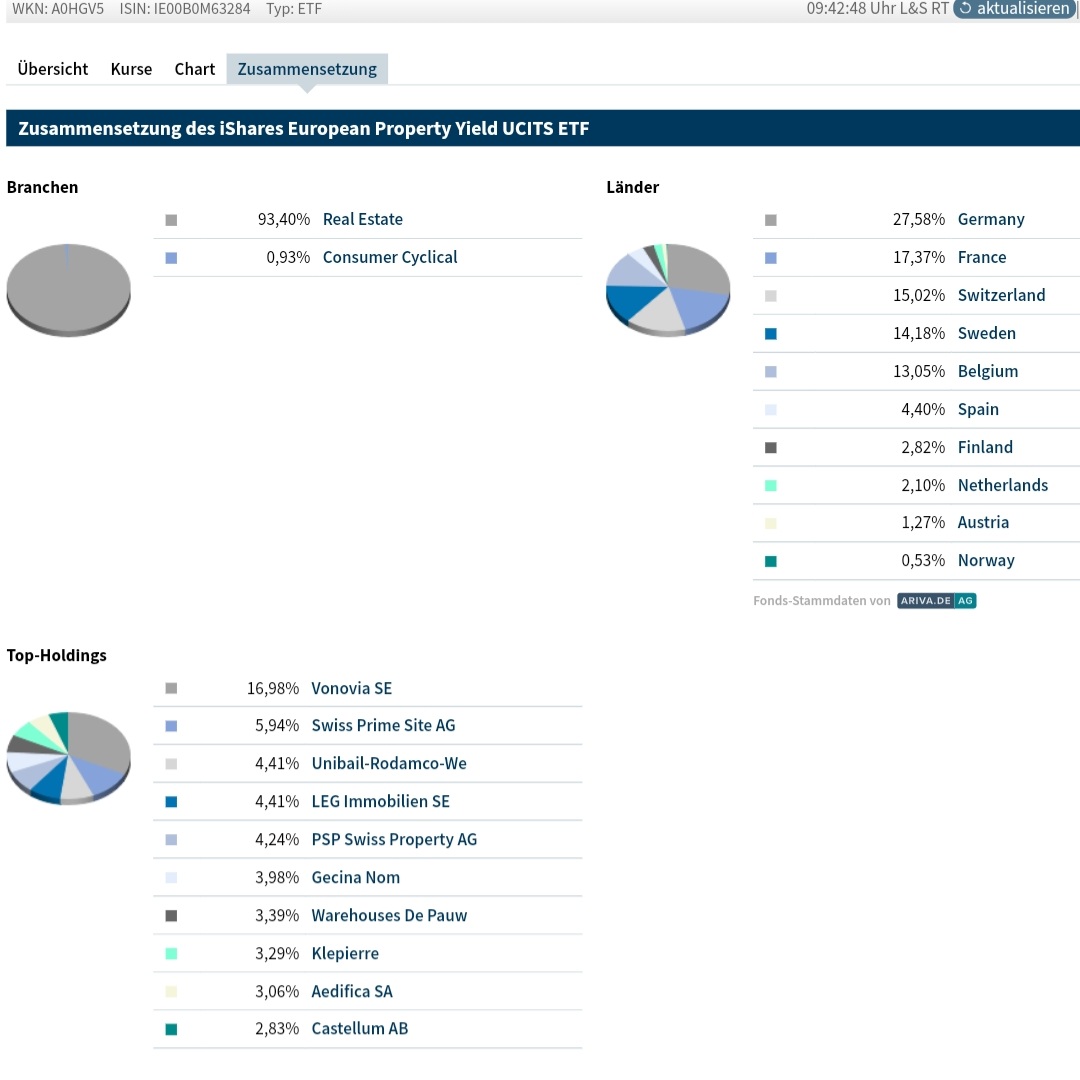Click the Spain country link
Image resolution: width=1080 pixels, height=1080 pixels.
click(978, 409)
